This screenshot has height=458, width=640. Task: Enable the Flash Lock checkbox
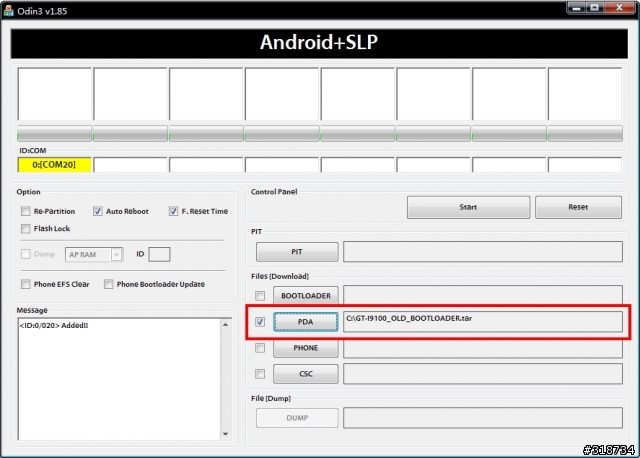pyautogui.click(x=26, y=229)
